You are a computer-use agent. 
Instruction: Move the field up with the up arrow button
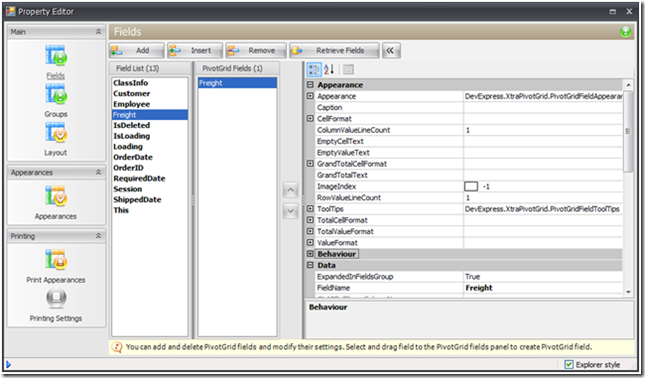(290, 190)
